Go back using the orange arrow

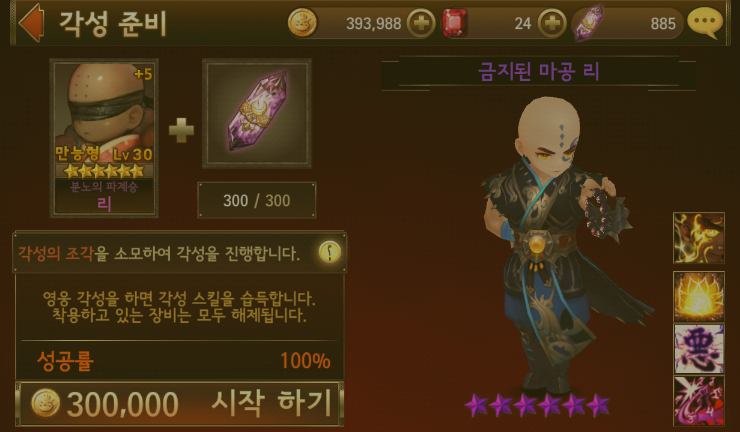(x=31, y=23)
